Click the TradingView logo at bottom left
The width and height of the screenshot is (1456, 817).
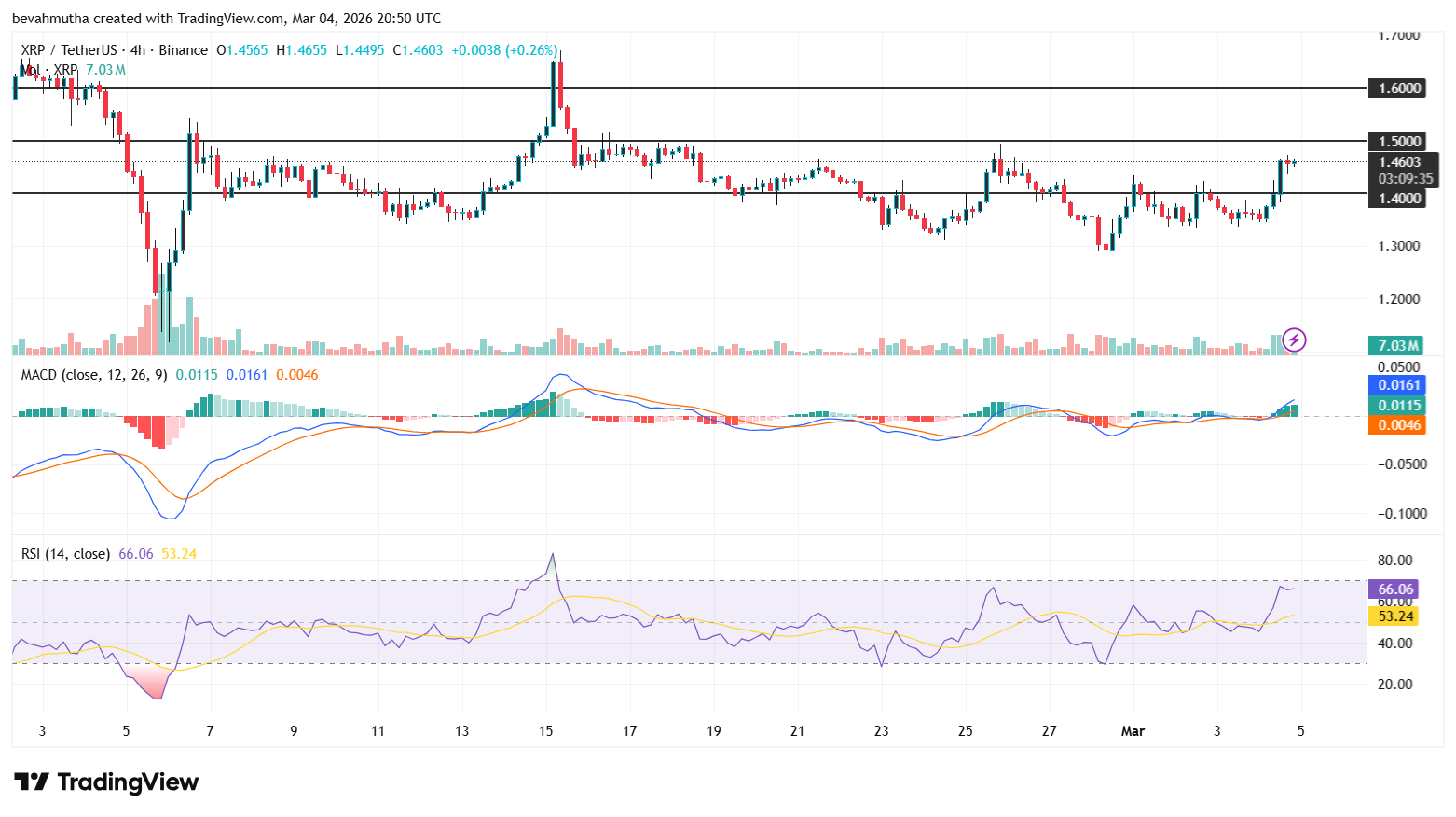click(105, 782)
